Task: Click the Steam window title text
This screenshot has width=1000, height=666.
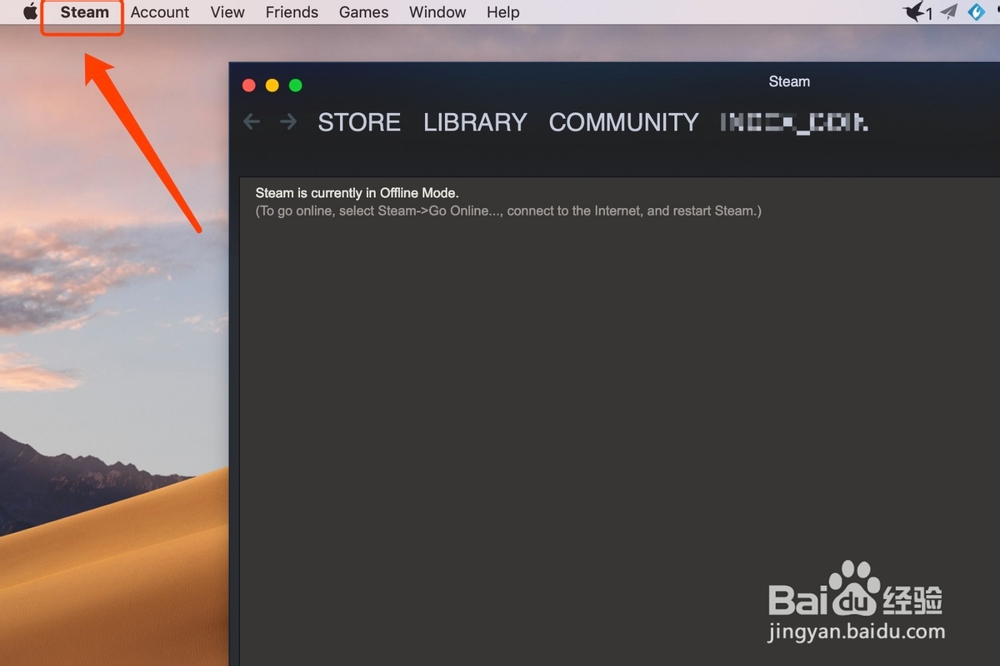Action: point(789,81)
